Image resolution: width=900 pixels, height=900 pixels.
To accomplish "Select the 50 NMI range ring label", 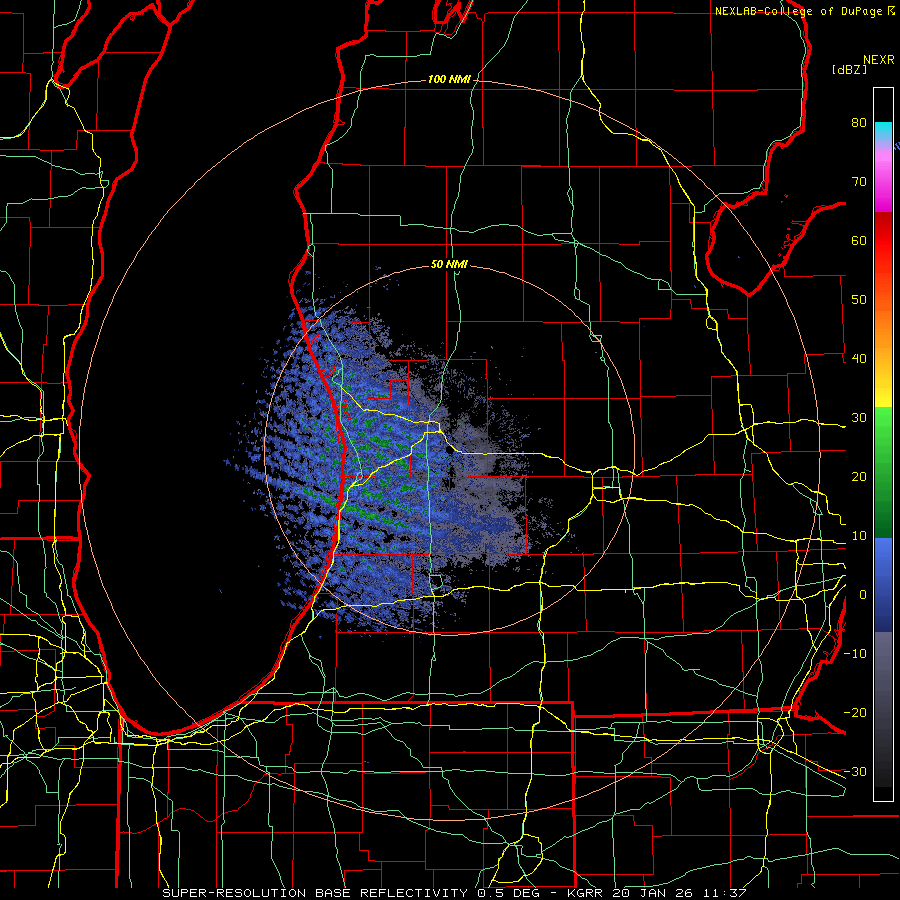I will (x=449, y=265).
